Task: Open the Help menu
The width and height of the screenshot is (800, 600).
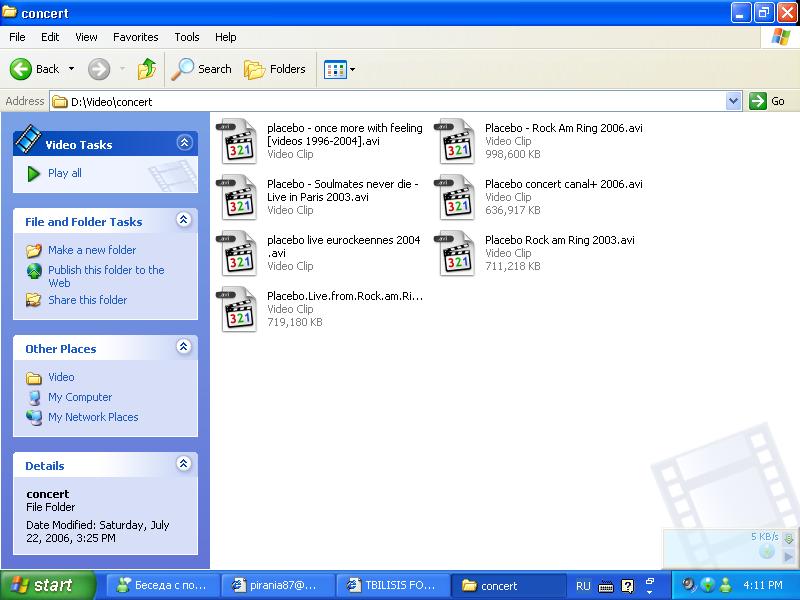Action: pos(225,37)
